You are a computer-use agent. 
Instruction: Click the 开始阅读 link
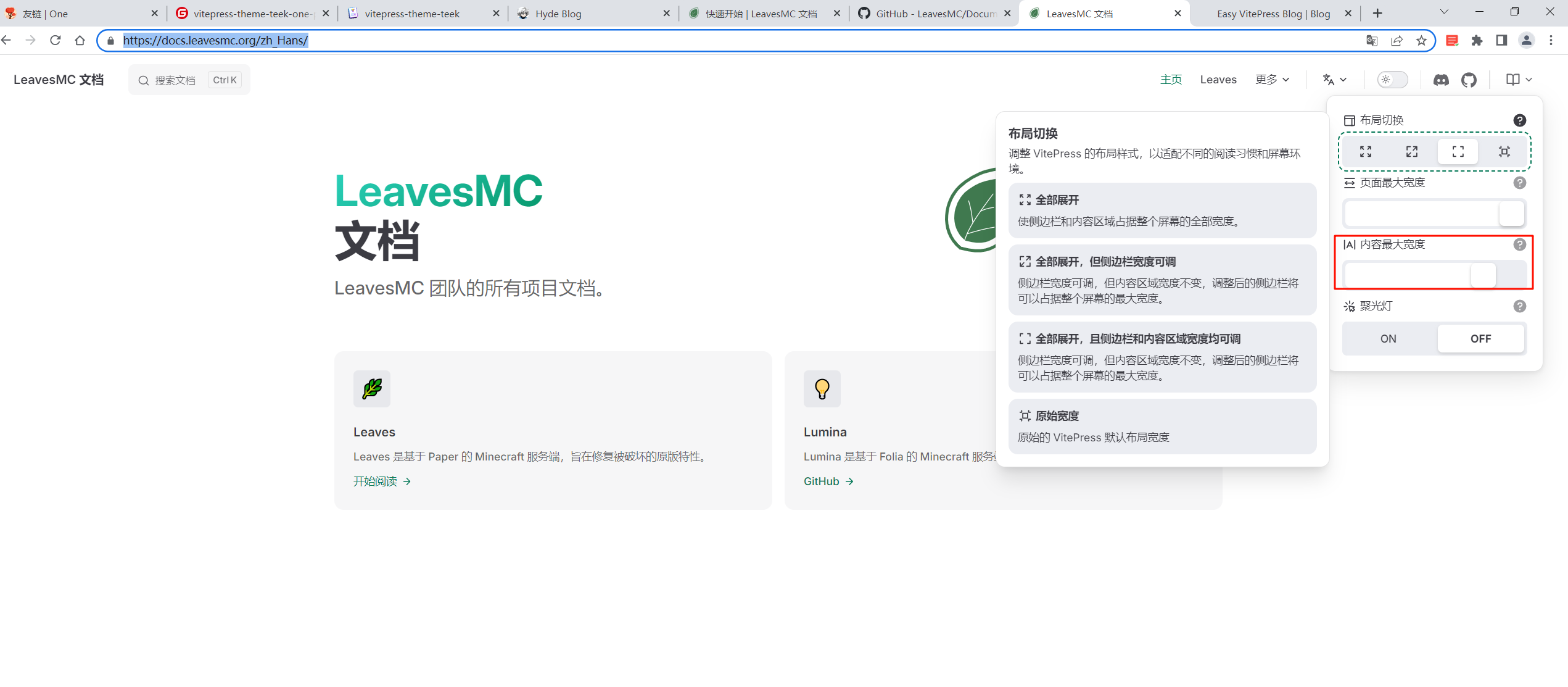pyautogui.click(x=382, y=481)
